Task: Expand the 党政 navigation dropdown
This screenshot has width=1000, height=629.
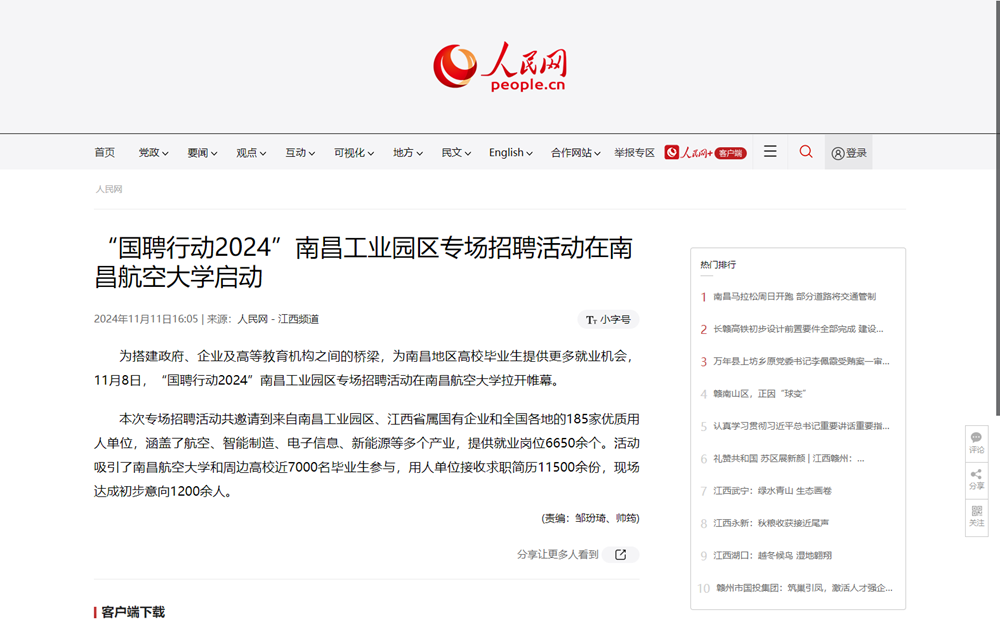Action: [151, 152]
